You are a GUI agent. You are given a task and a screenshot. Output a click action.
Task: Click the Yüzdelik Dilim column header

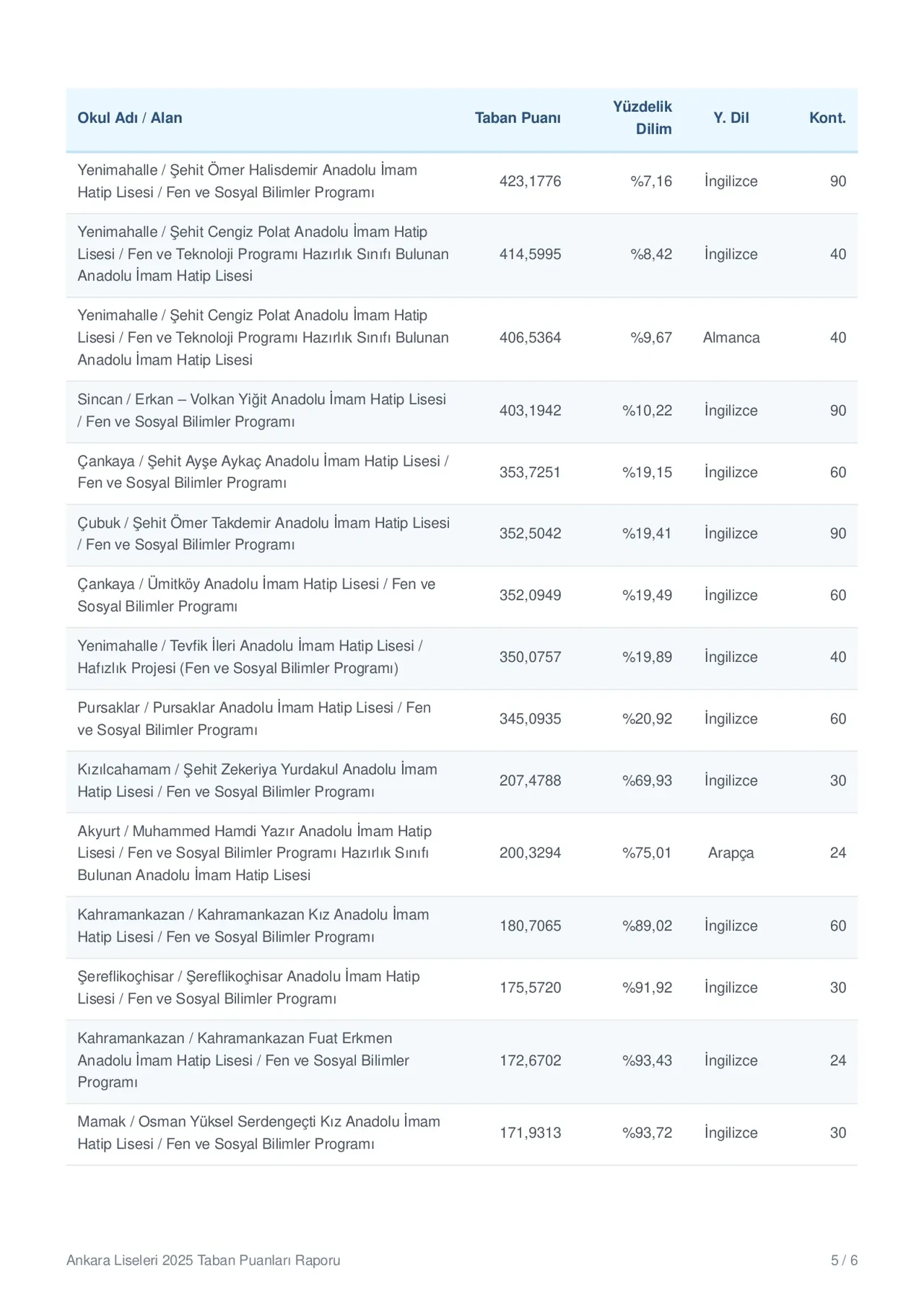(642, 118)
